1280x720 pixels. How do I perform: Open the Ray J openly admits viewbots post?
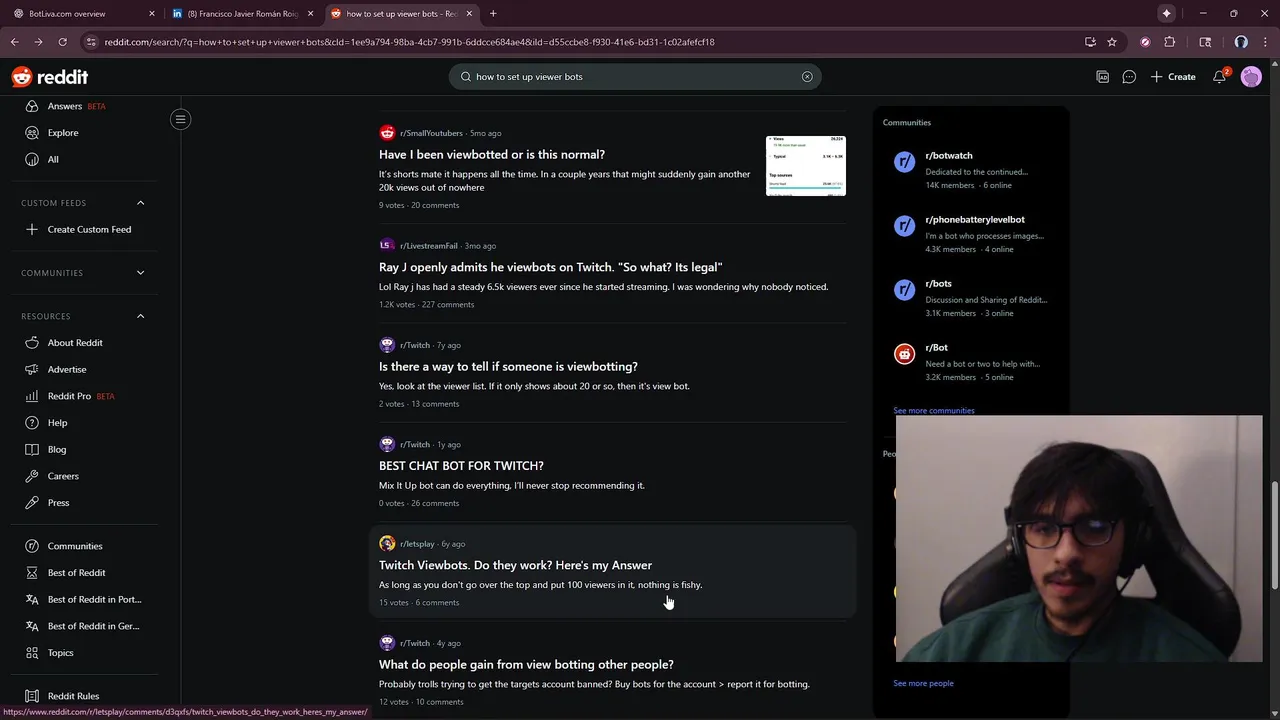[x=550, y=267]
